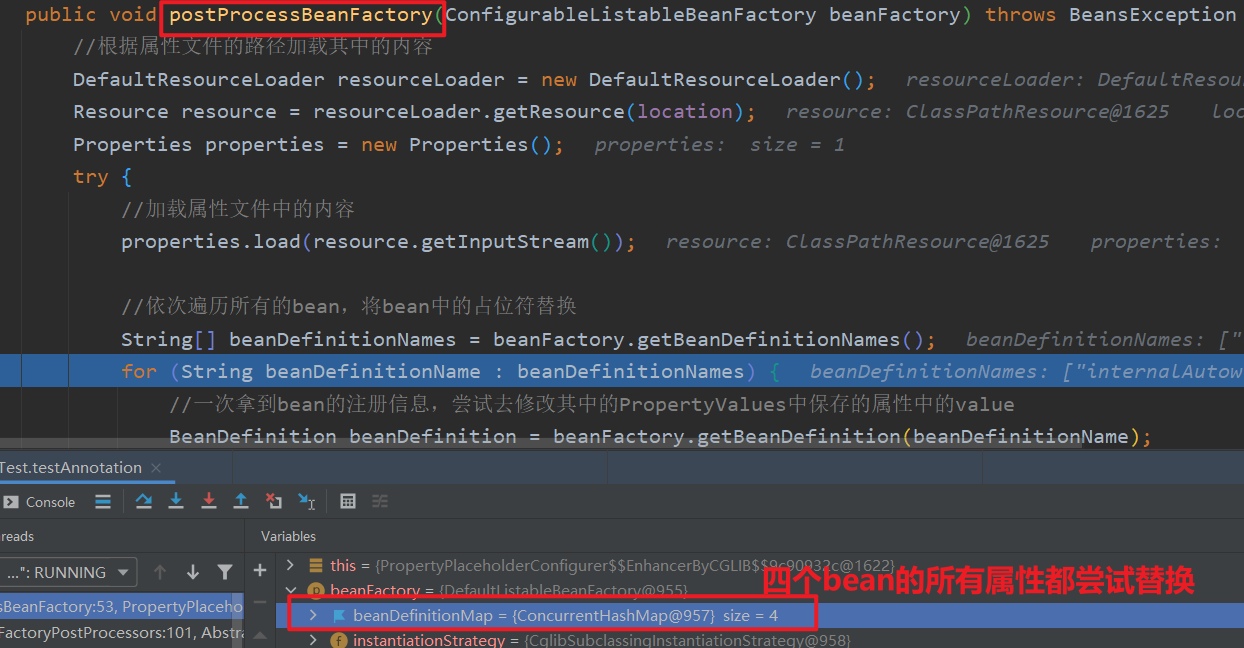
Task: Click the Show Execution Point icon
Action: [x=103, y=501]
